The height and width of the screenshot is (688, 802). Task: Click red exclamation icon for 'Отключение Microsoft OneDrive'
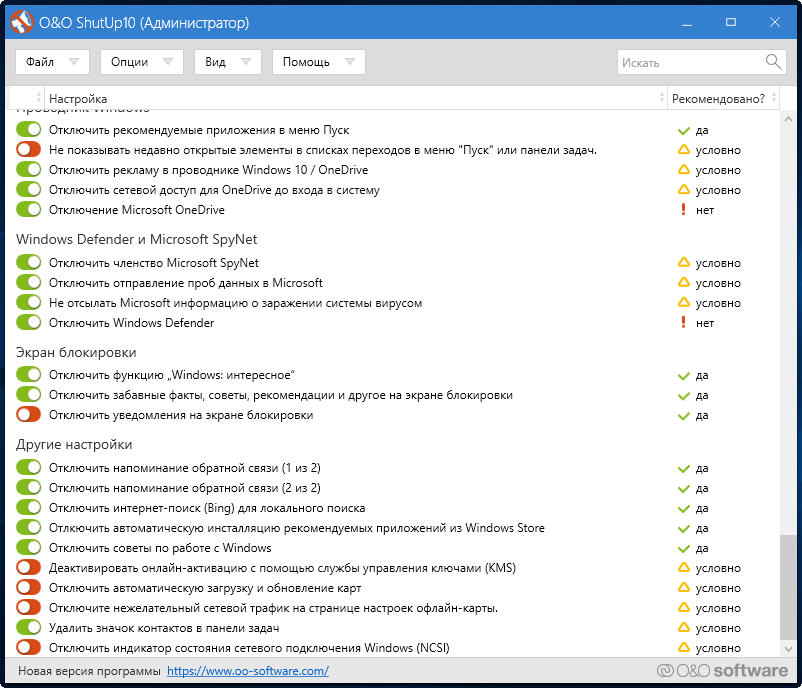coord(683,209)
